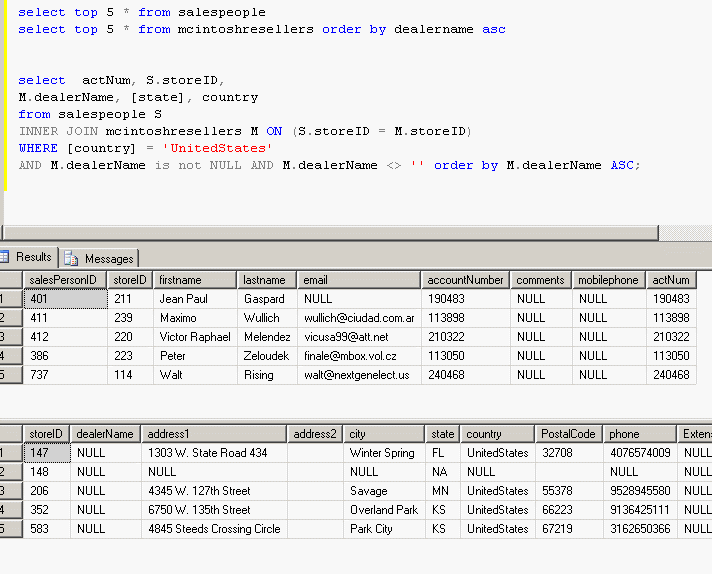Click lastname cell Zeloudek

pos(267,356)
